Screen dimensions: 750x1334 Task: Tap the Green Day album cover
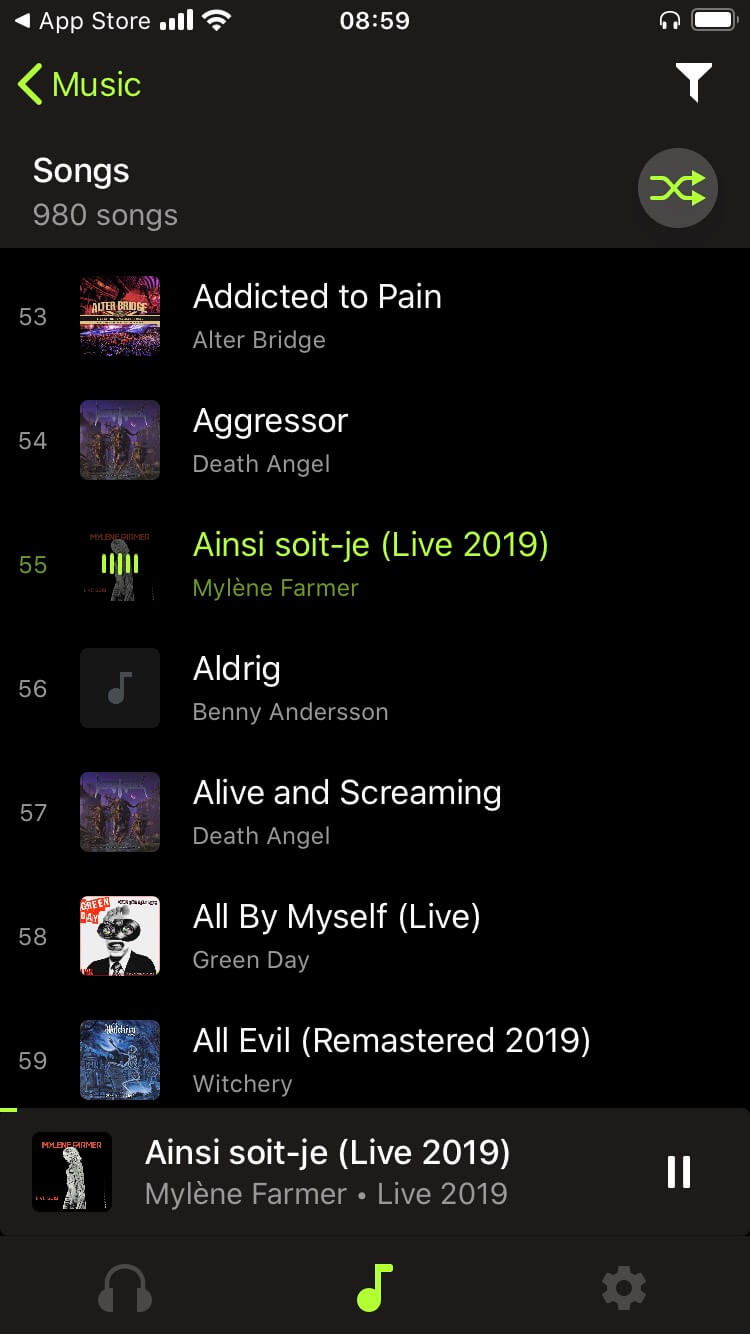click(120, 936)
